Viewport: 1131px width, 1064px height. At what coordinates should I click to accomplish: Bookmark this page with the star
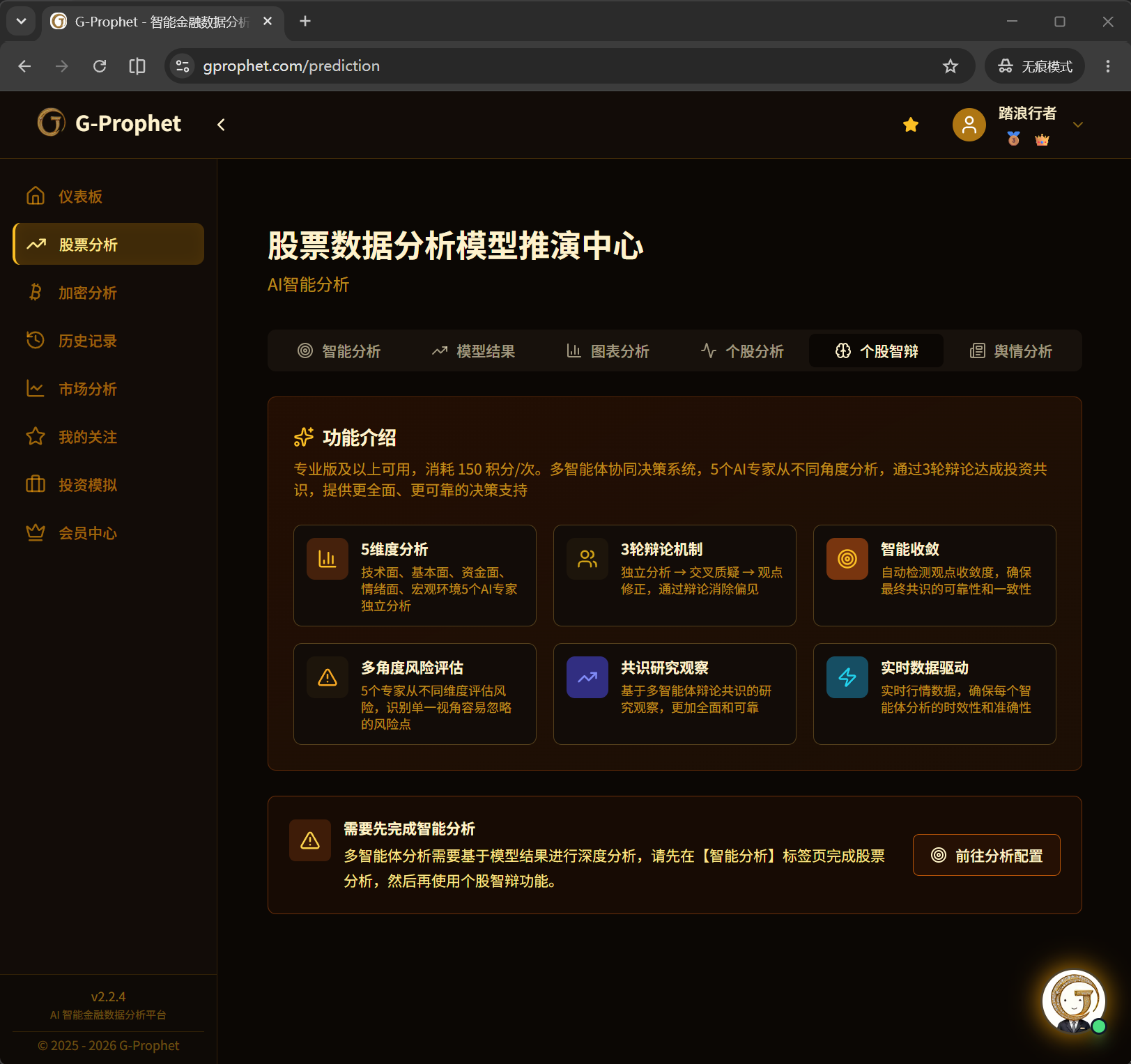pos(950,66)
